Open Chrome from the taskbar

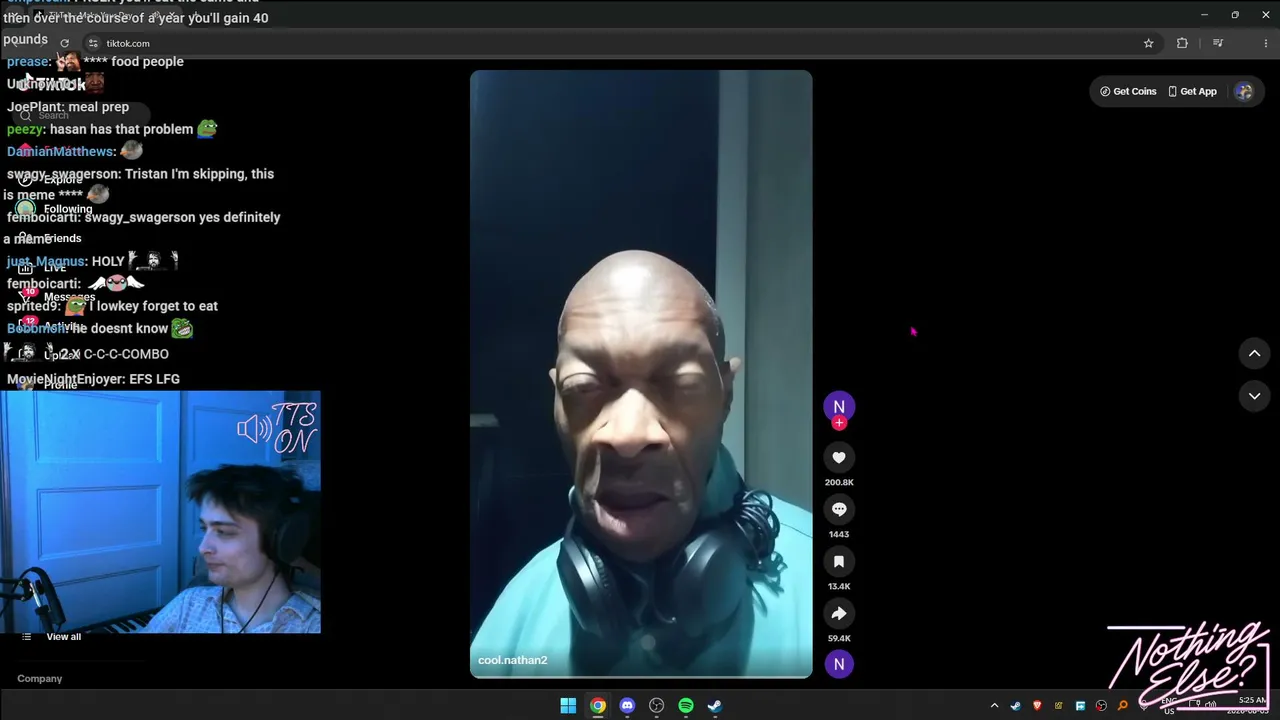597,706
